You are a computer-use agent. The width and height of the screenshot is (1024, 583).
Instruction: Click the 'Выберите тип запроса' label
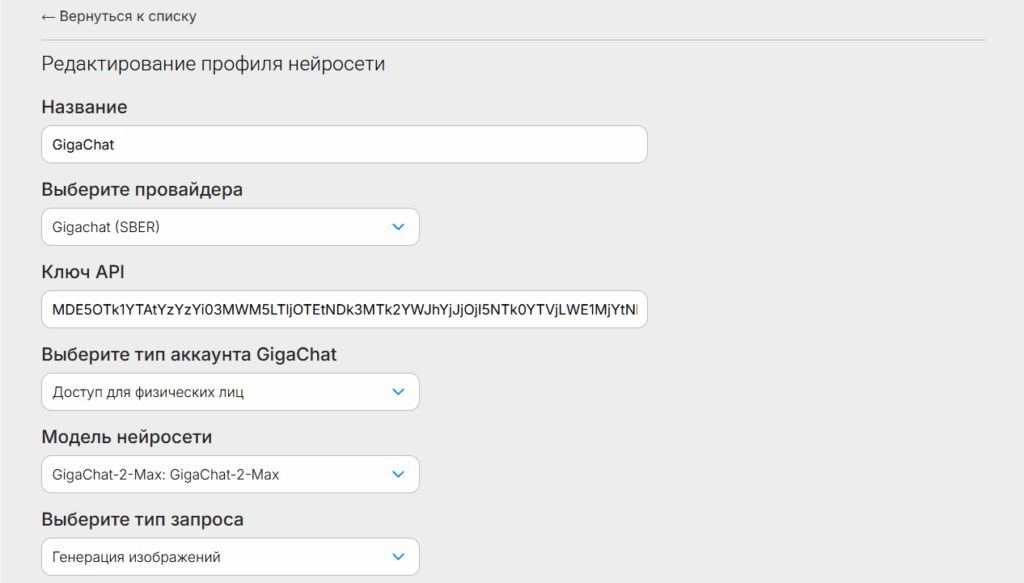tap(142, 520)
